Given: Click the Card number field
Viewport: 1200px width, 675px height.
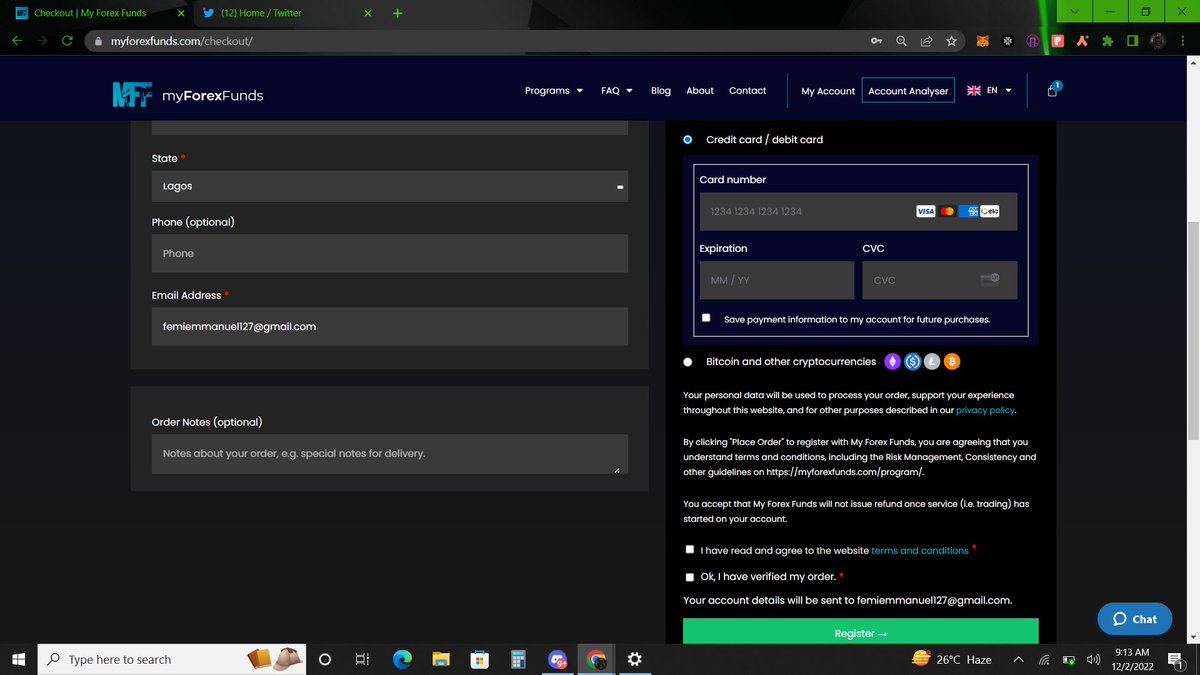Looking at the screenshot, I should [x=858, y=212].
